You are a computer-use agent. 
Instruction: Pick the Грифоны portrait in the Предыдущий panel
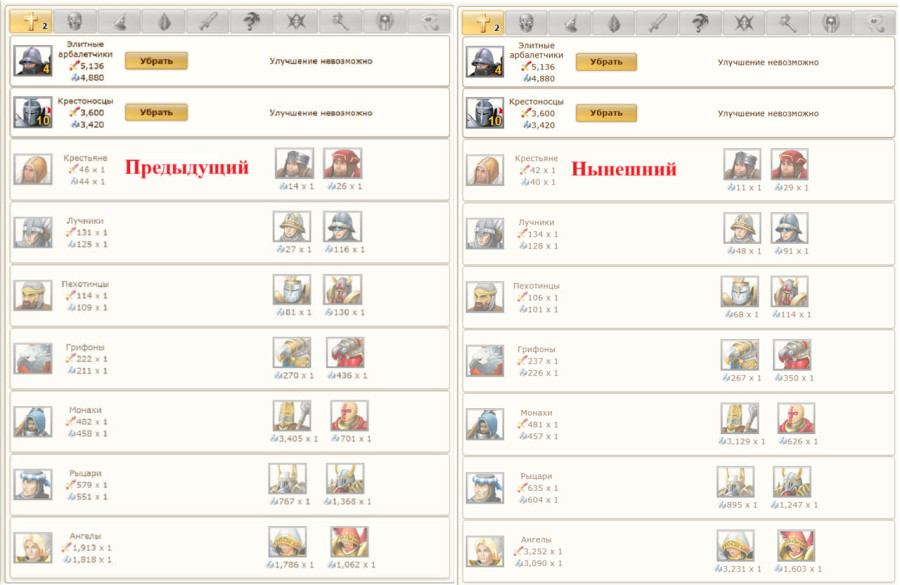33,359
